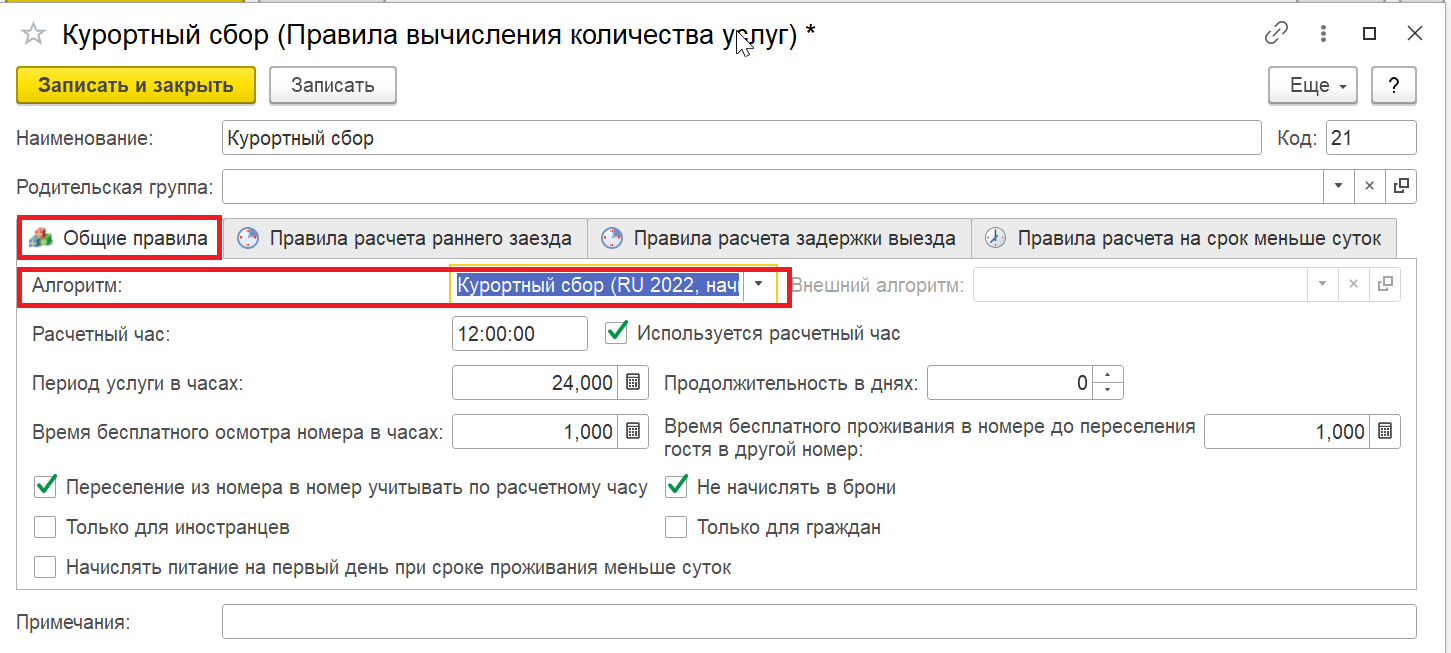Click the Продолжительность в днях number field
This screenshot has width=1451, height=653.
pyautogui.click(x=1010, y=382)
